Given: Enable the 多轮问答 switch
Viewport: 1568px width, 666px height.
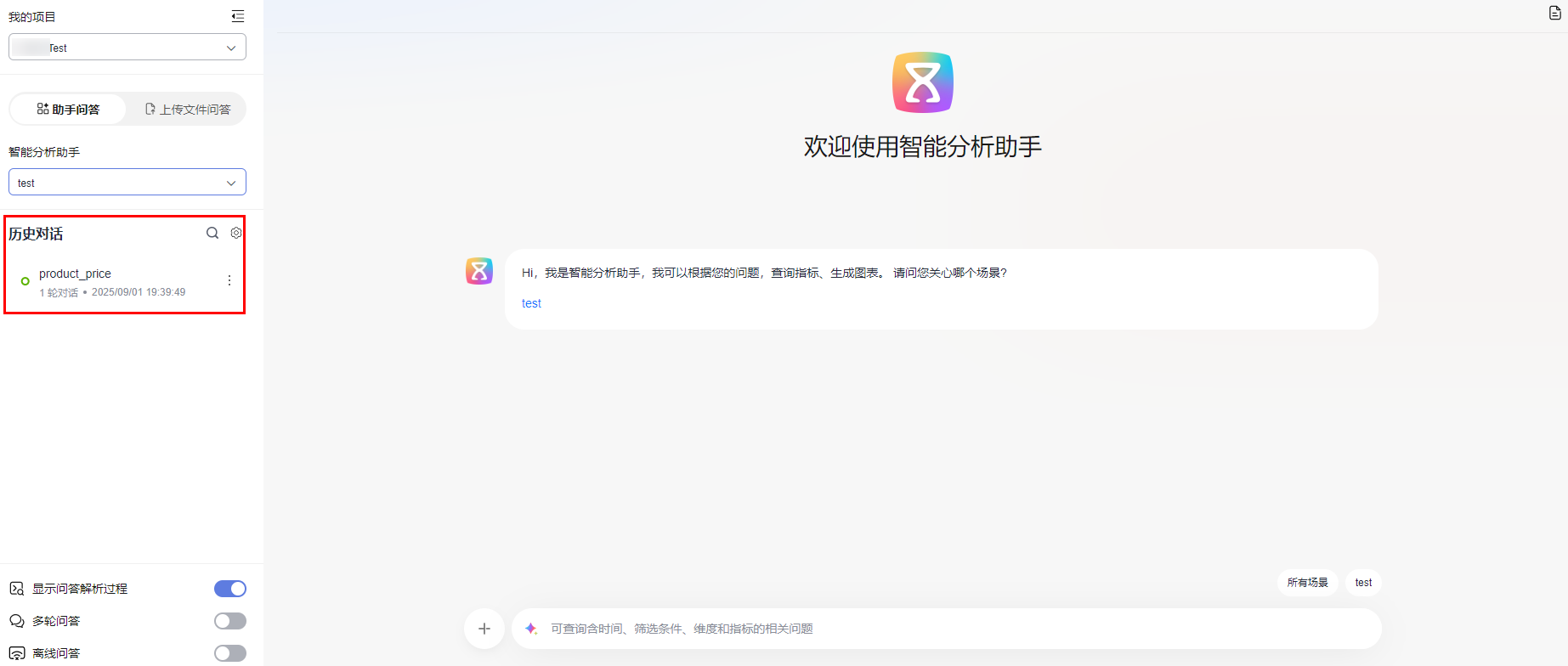Looking at the screenshot, I should 230,621.
